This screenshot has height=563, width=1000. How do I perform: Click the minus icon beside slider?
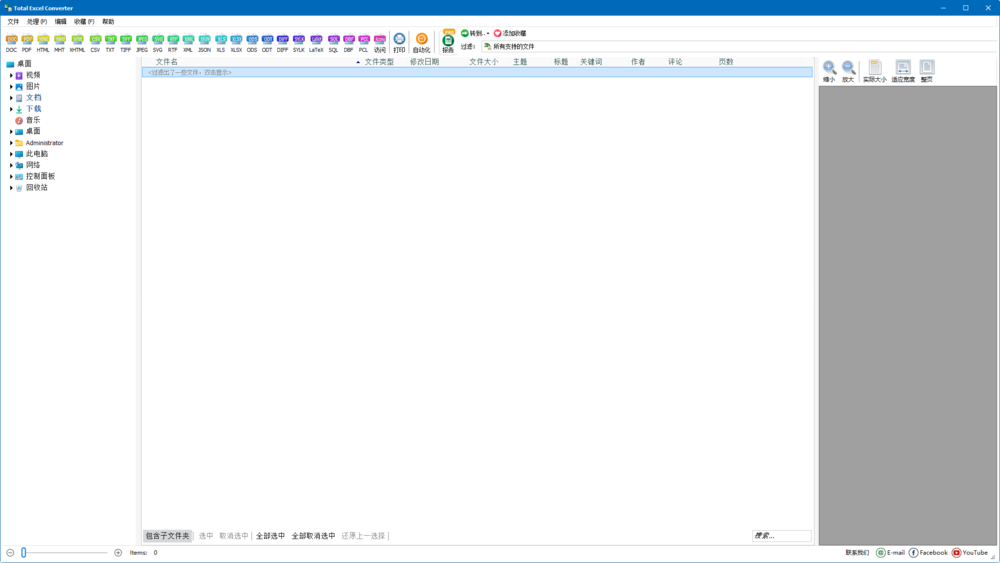click(10, 553)
